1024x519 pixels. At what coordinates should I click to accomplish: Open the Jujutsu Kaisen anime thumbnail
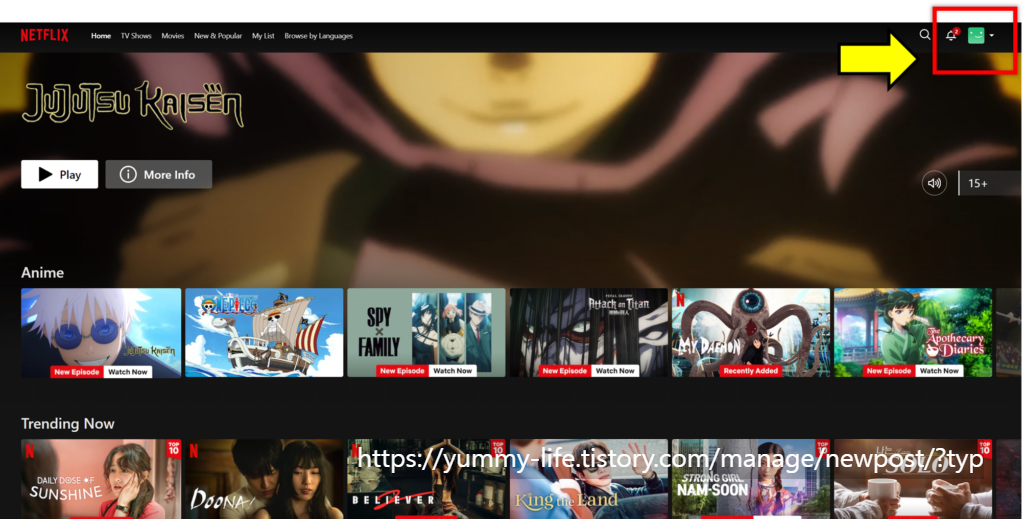pyautogui.click(x=101, y=332)
